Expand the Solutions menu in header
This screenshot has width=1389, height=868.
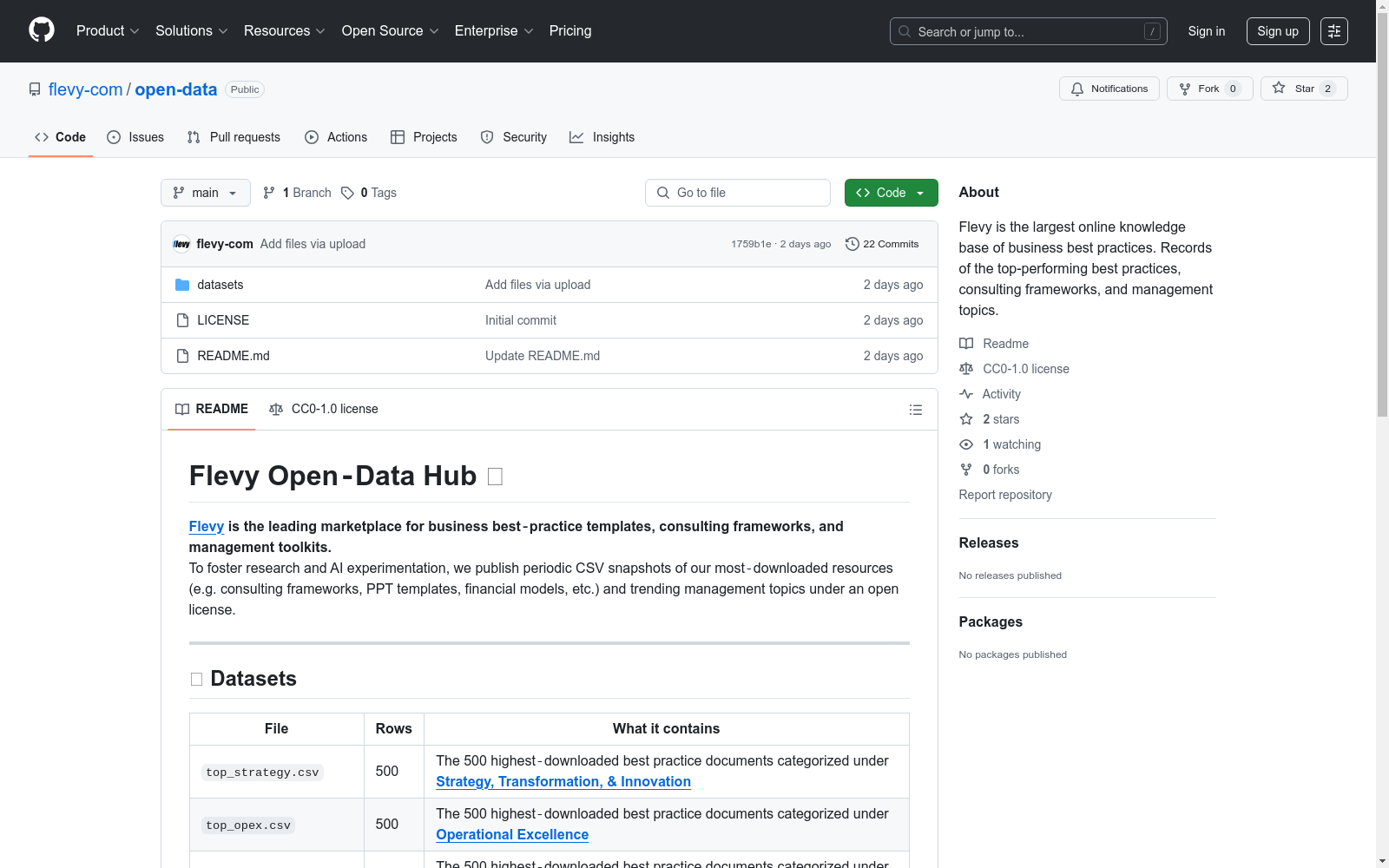click(191, 31)
